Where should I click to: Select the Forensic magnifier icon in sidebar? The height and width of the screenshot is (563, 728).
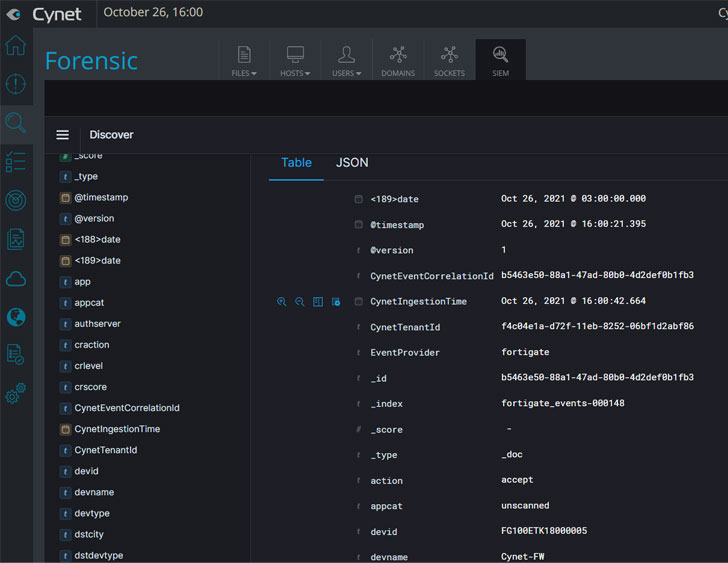pyautogui.click(x=16, y=123)
